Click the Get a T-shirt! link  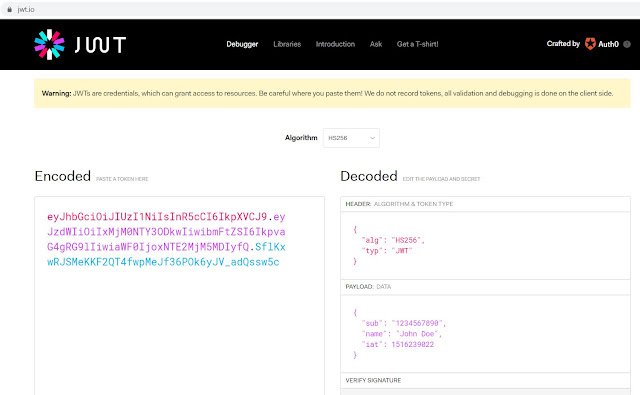click(x=418, y=44)
